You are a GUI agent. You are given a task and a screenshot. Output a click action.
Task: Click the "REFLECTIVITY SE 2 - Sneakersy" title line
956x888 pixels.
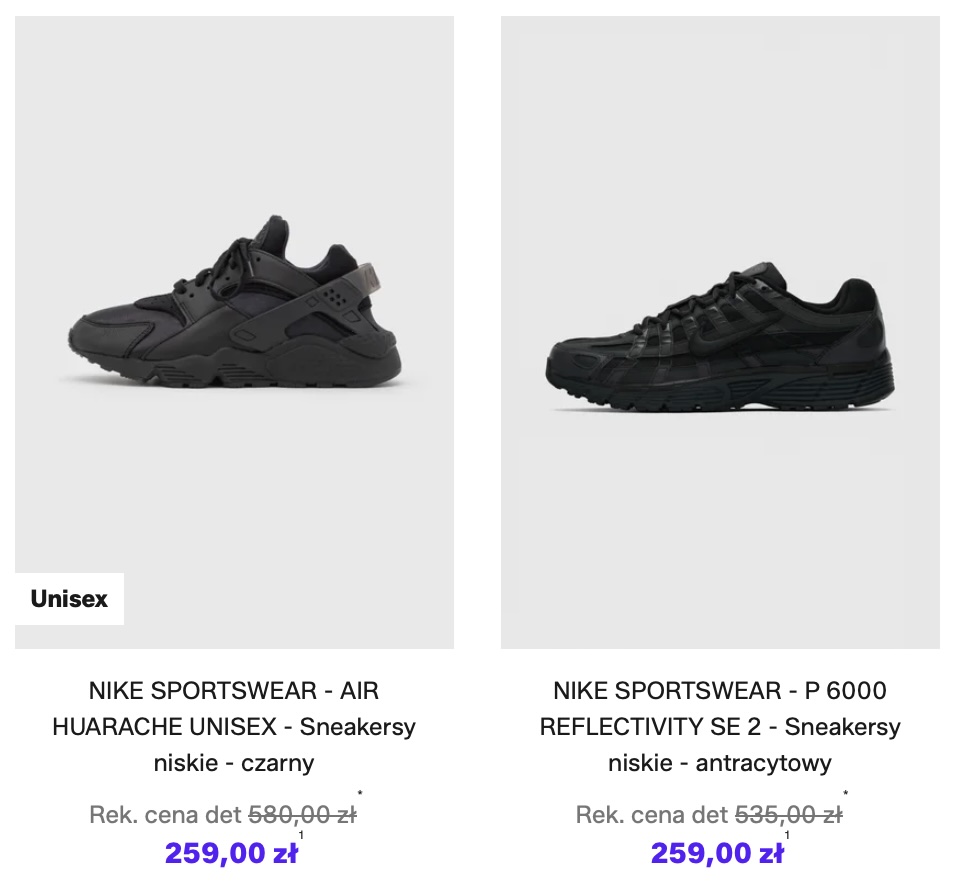[x=720, y=727]
